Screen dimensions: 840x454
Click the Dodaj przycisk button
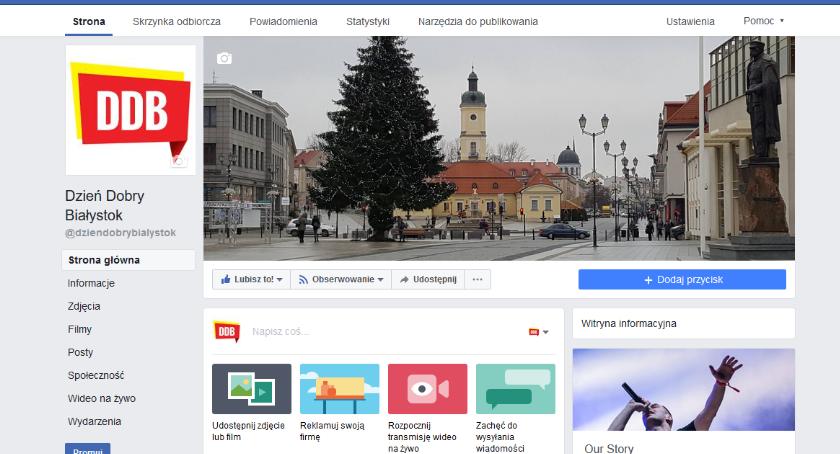click(682, 280)
